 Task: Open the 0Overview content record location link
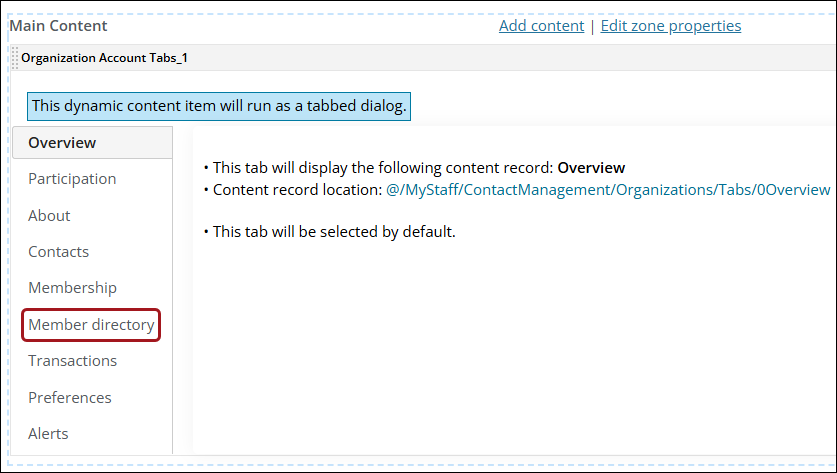coord(607,189)
